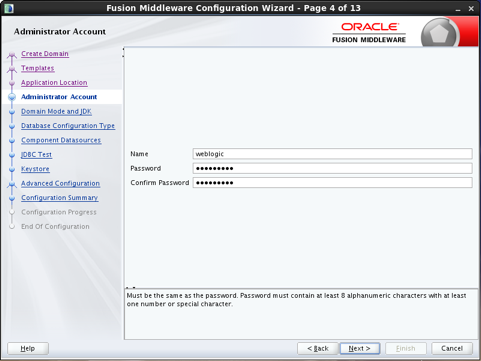Focus the Password input field
The image size is (481, 361).
coord(332,168)
